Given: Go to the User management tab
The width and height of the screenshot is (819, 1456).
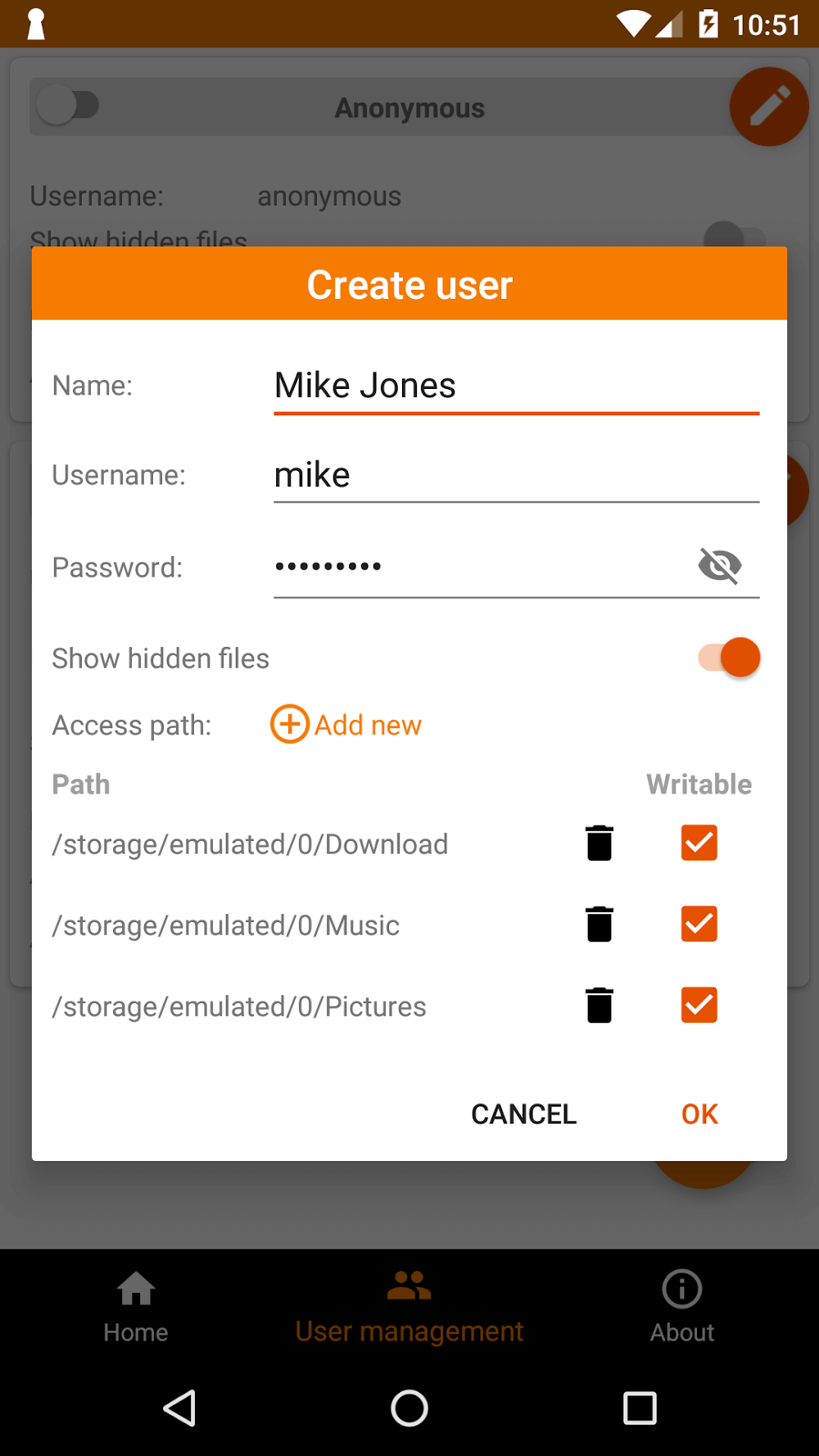Looking at the screenshot, I should coord(409,1307).
